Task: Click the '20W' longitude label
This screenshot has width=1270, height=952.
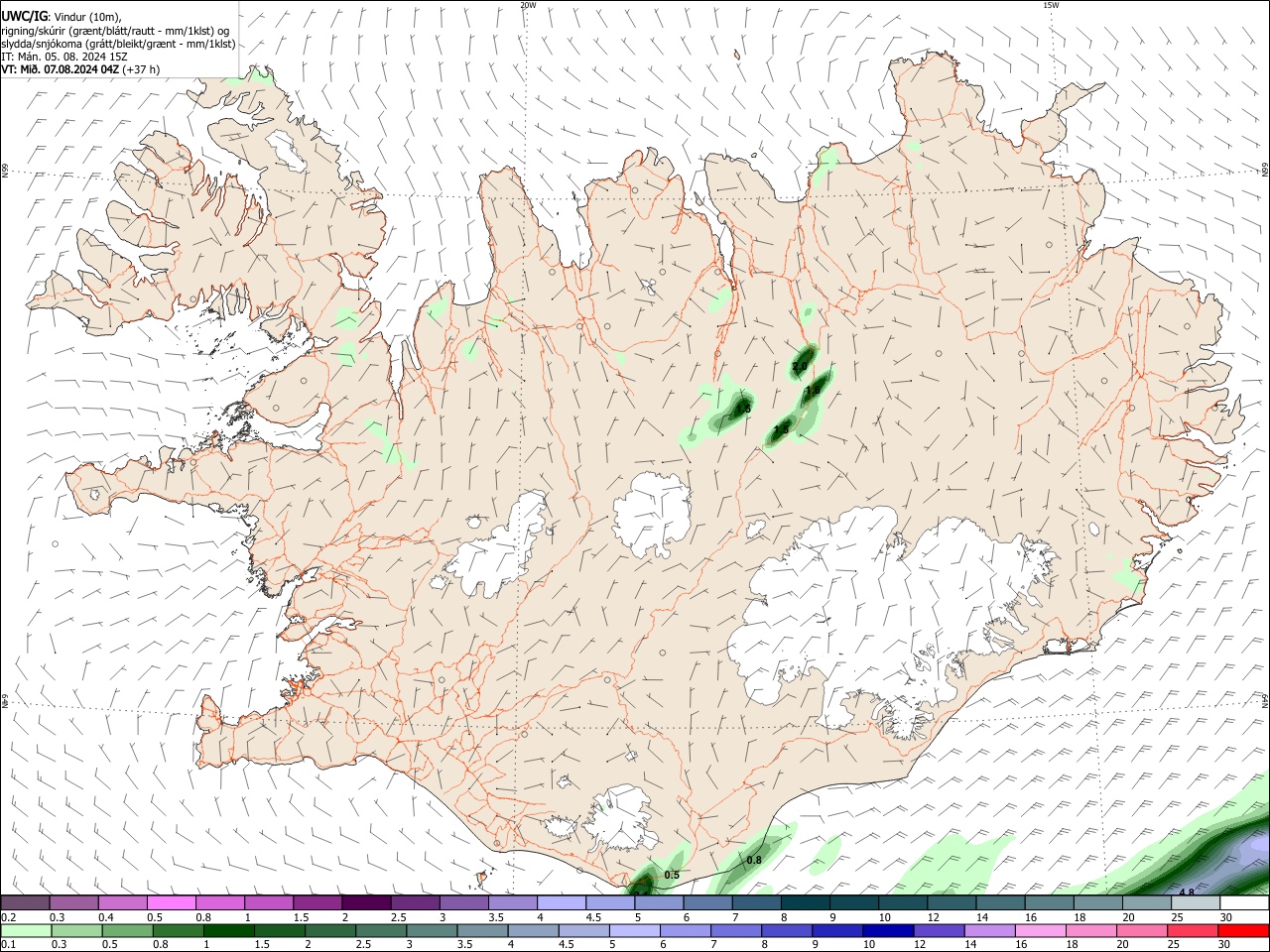Action: 528,5
